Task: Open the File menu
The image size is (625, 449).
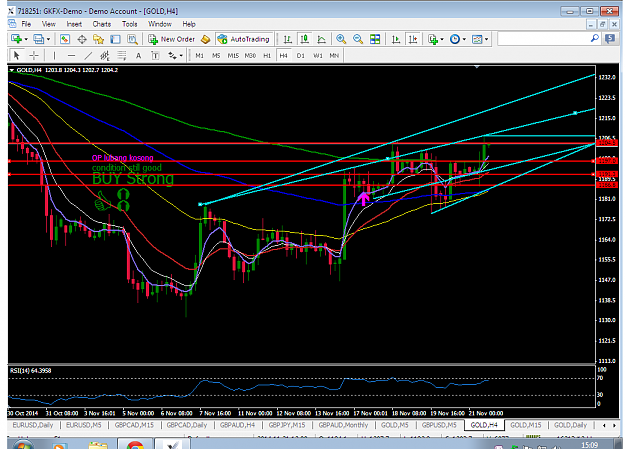Action: (26, 24)
